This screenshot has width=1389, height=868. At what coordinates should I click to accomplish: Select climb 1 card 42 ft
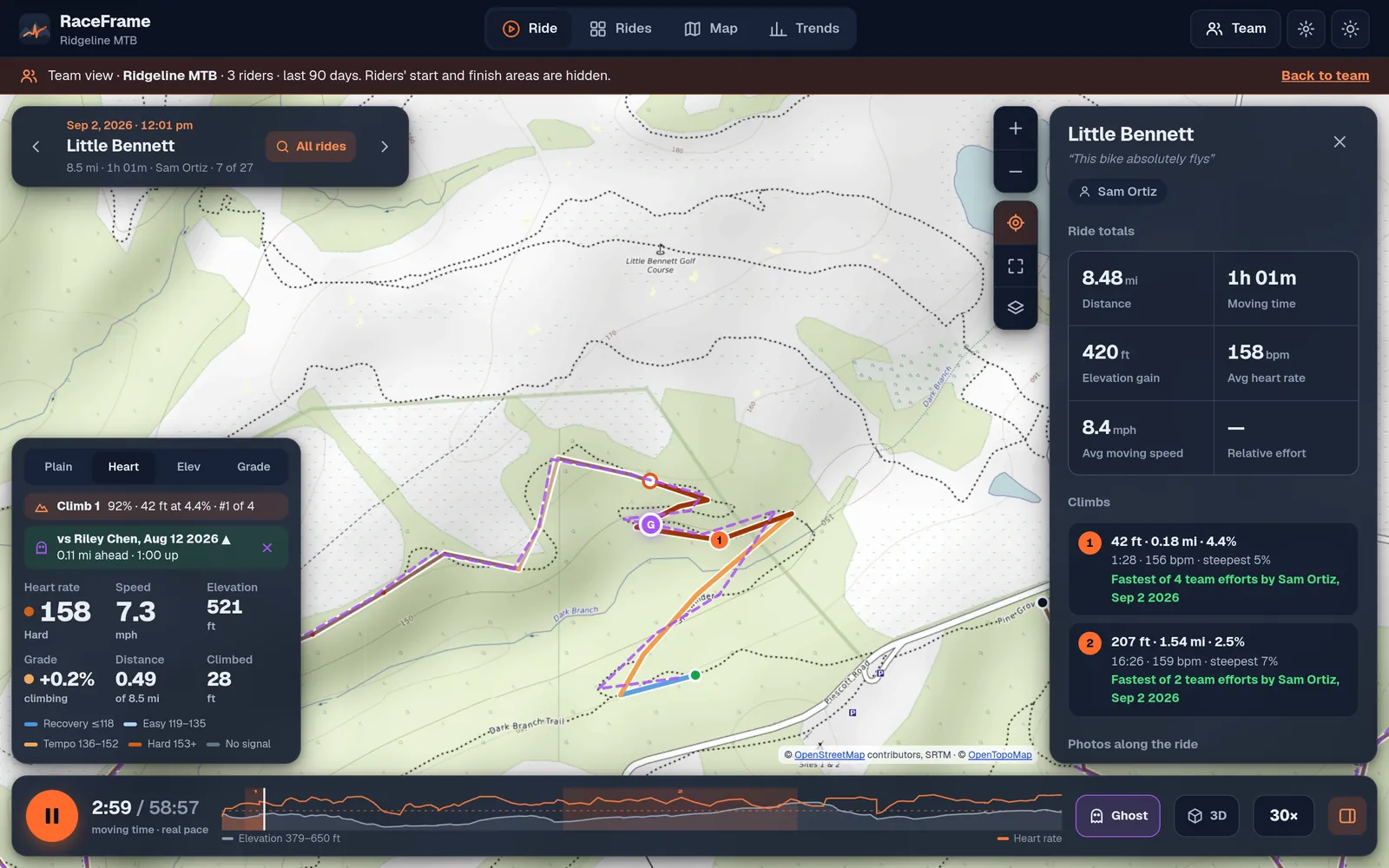[1213, 569]
